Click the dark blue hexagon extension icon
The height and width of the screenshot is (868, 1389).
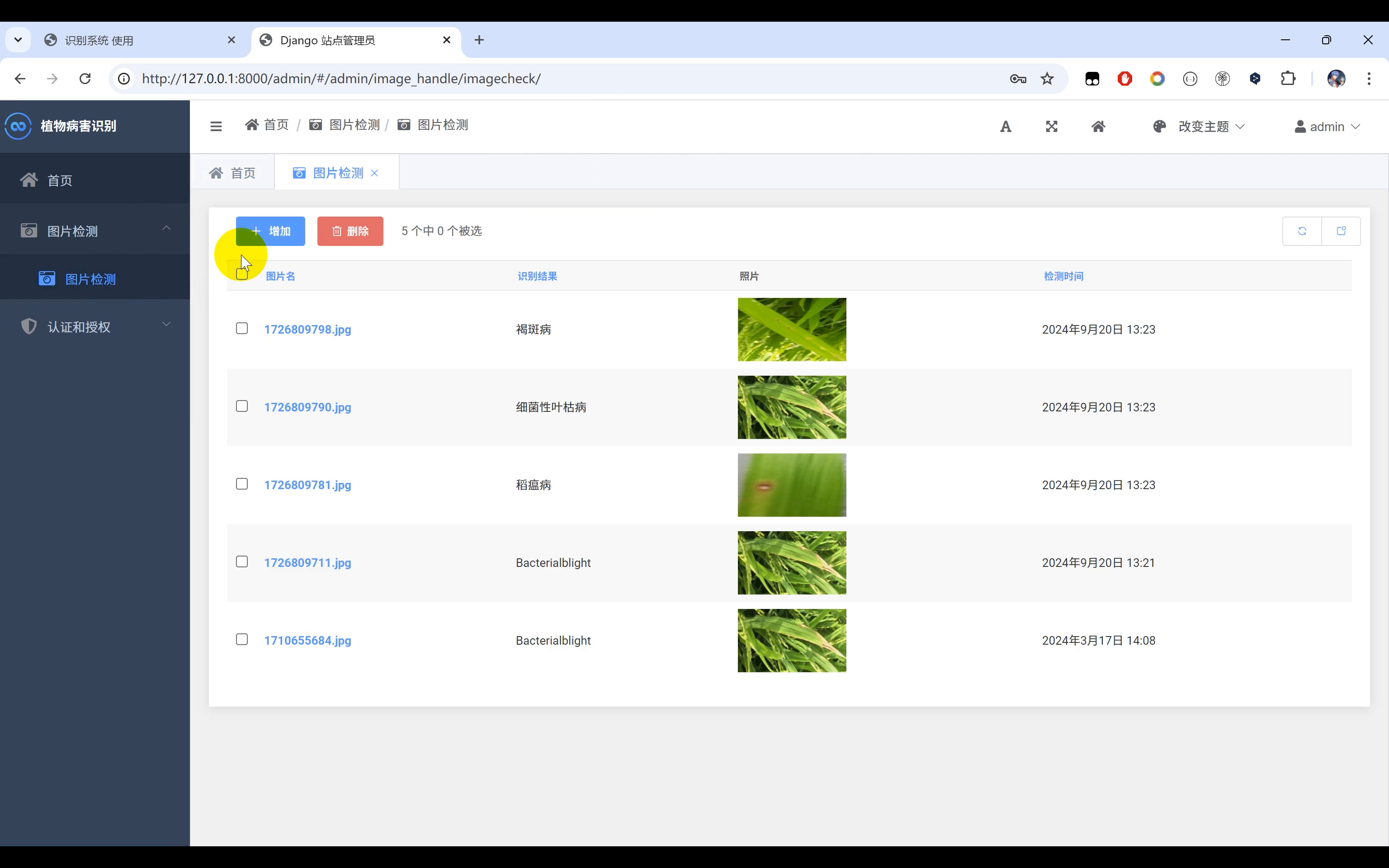coord(1255,79)
